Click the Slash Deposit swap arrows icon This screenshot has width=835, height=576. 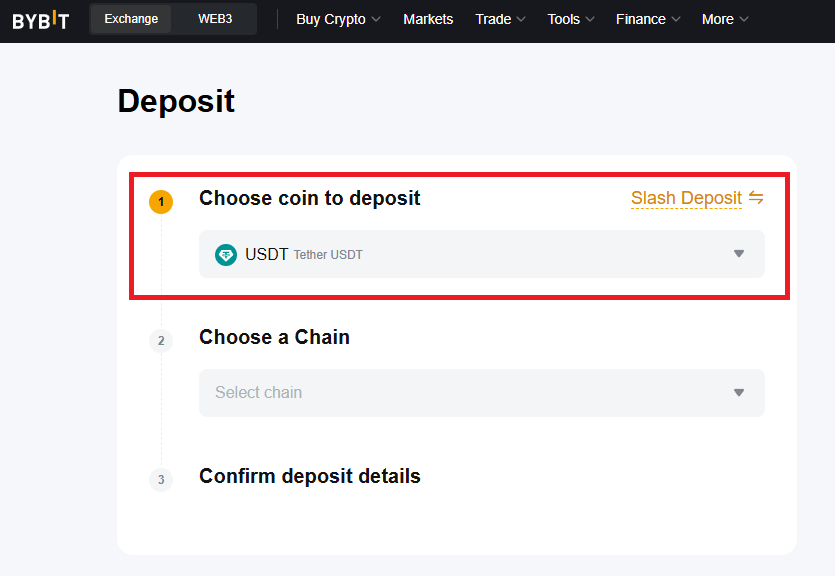[x=756, y=198]
